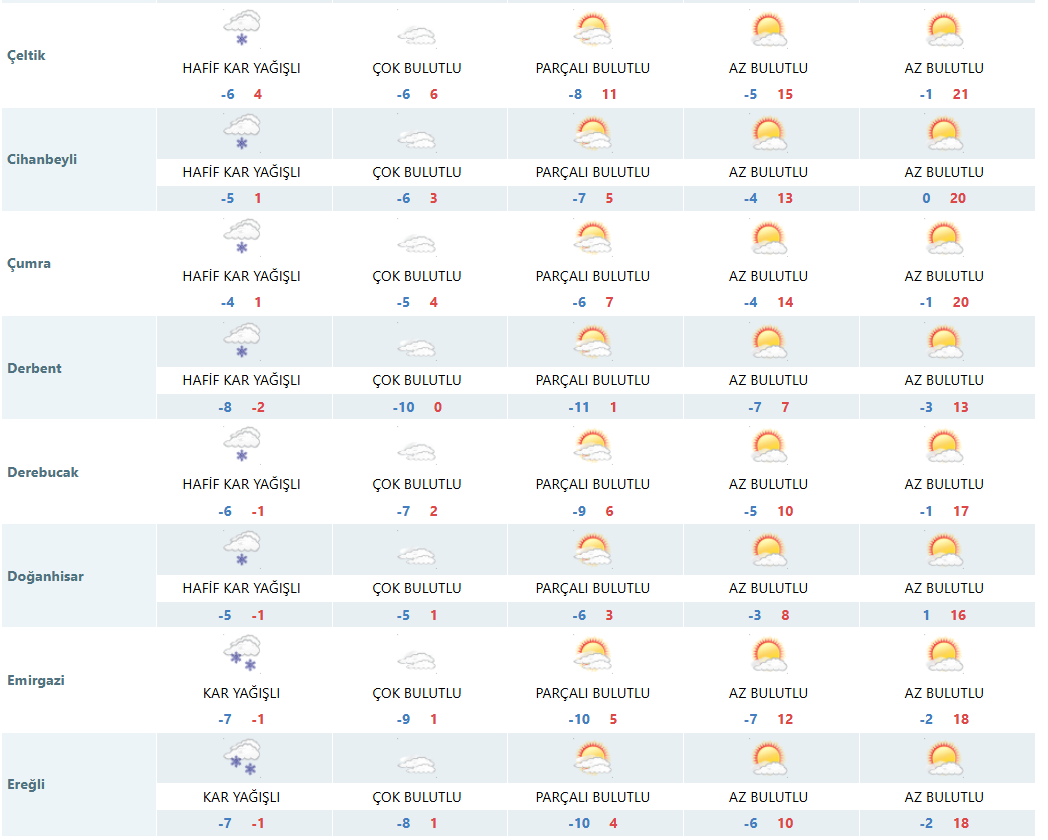This screenshot has height=840, width=1048.
Task: Click Derbent's sunny icon above temperatures -7 and 7
Action: tap(768, 342)
